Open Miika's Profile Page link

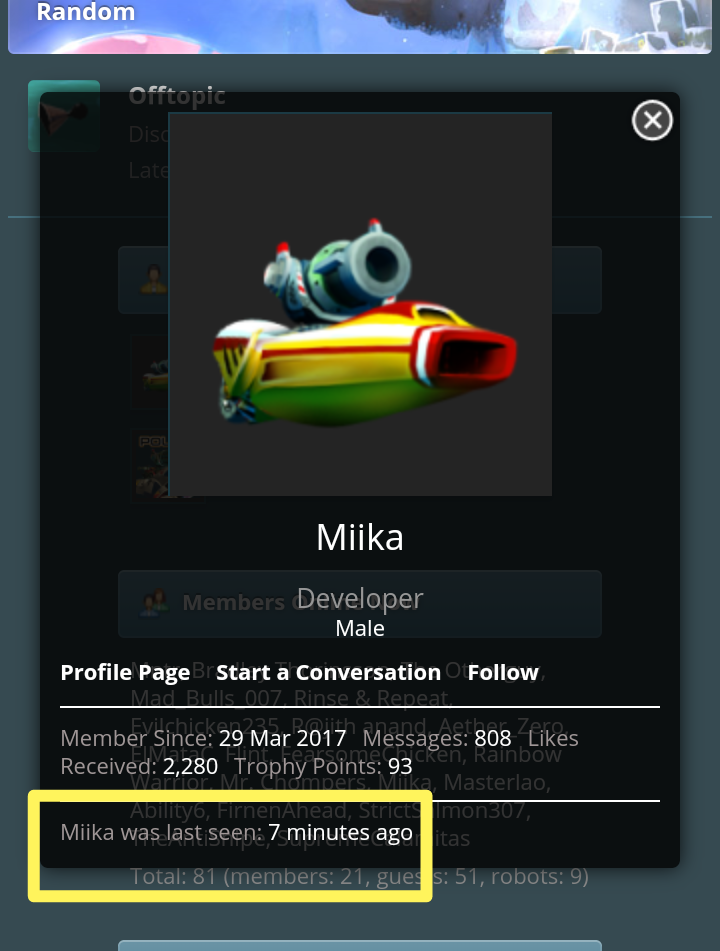click(x=126, y=673)
